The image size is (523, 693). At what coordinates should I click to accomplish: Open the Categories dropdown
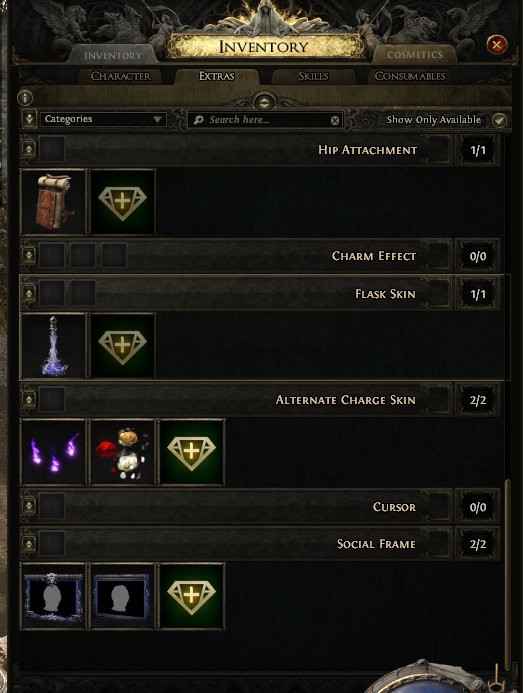click(x=103, y=119)
